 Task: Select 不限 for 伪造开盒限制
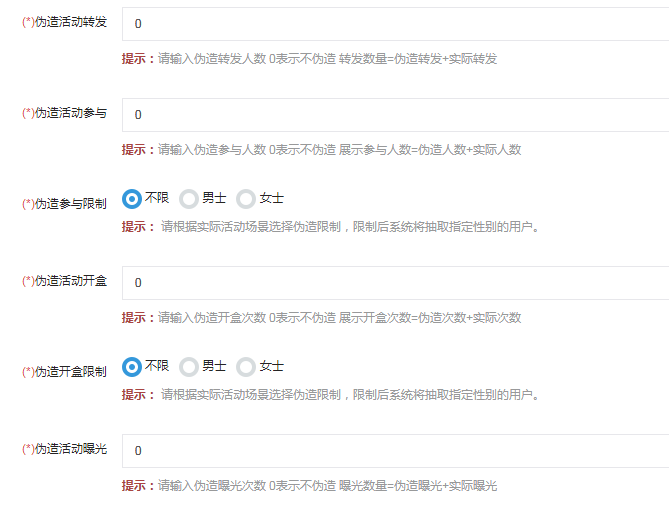(132, 367)
